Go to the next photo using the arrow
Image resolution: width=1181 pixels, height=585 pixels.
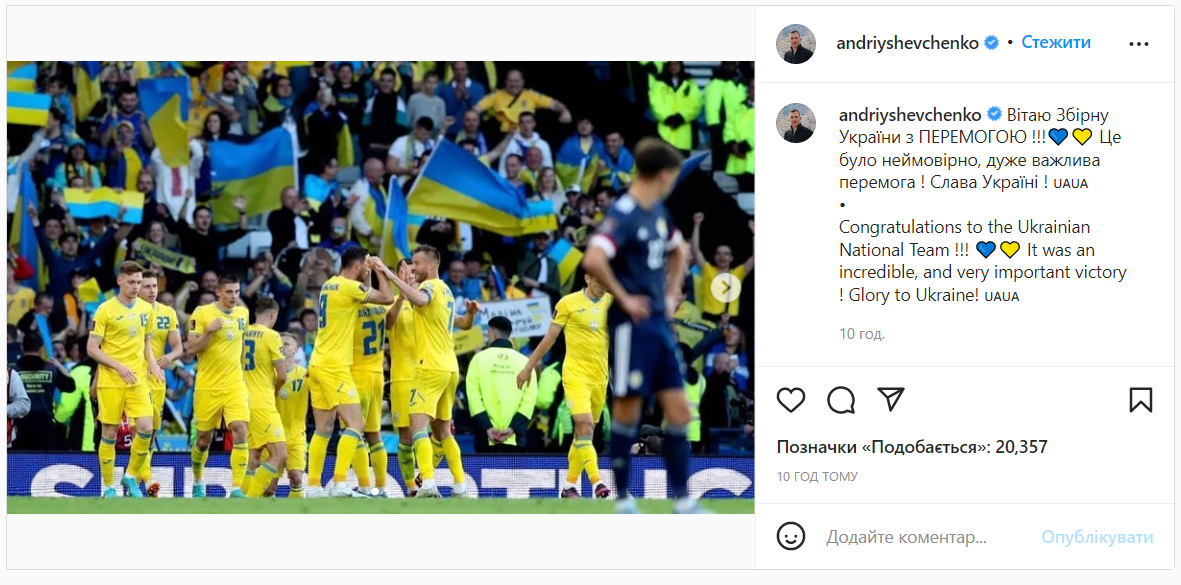tap(725, 287)
